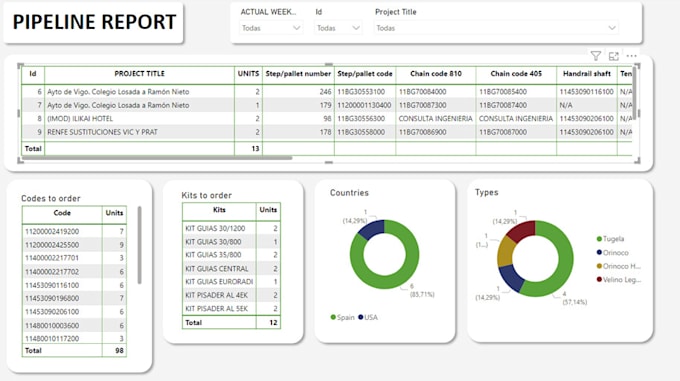Click cell "11200001130400"

[x=364, y=105]
